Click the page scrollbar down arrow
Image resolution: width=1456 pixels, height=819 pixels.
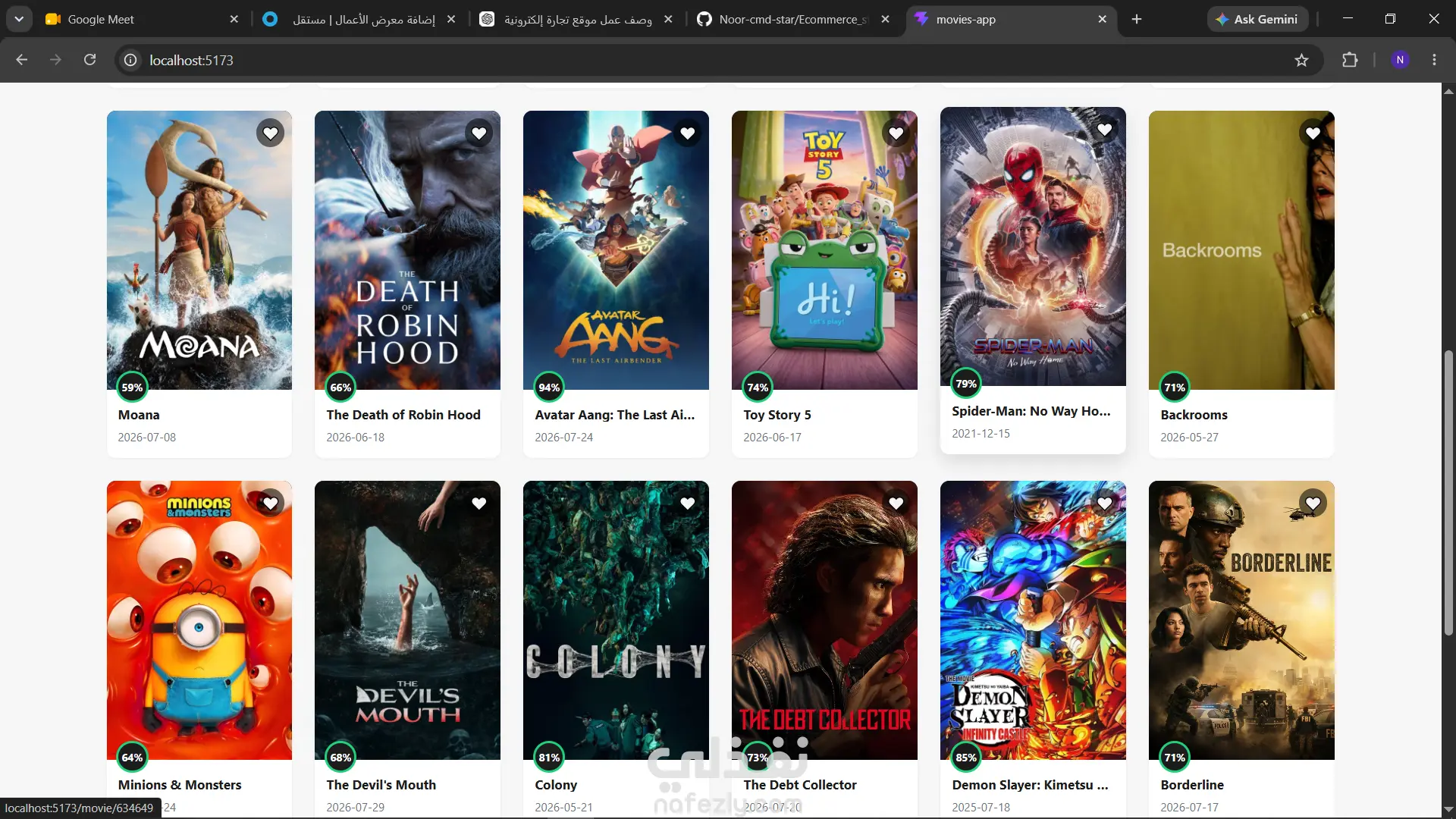click(1448, 809)
